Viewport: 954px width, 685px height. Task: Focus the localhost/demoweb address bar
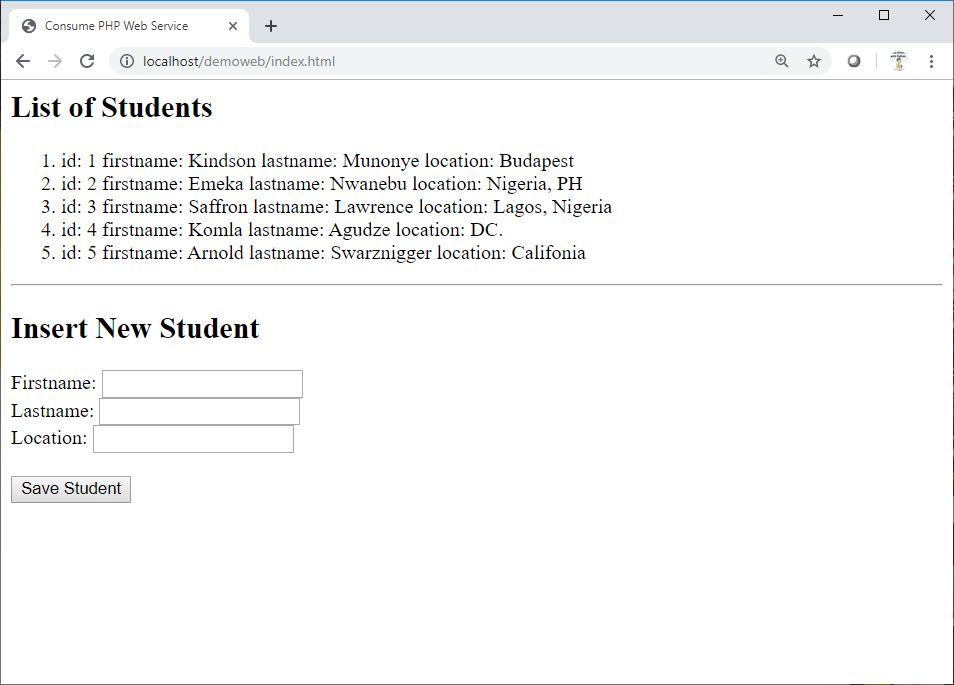450,61
